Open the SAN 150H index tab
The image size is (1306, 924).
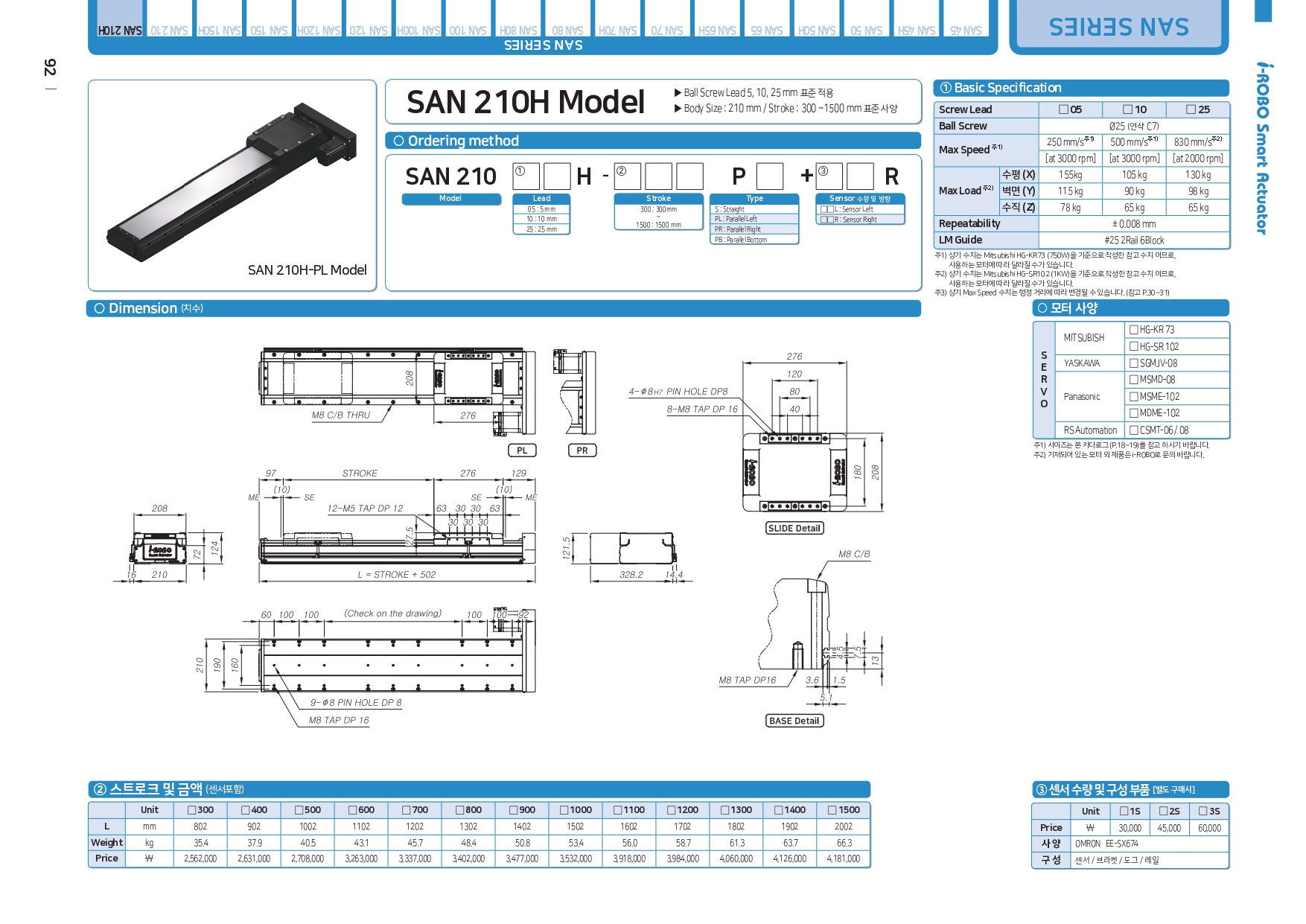(219, 19)
